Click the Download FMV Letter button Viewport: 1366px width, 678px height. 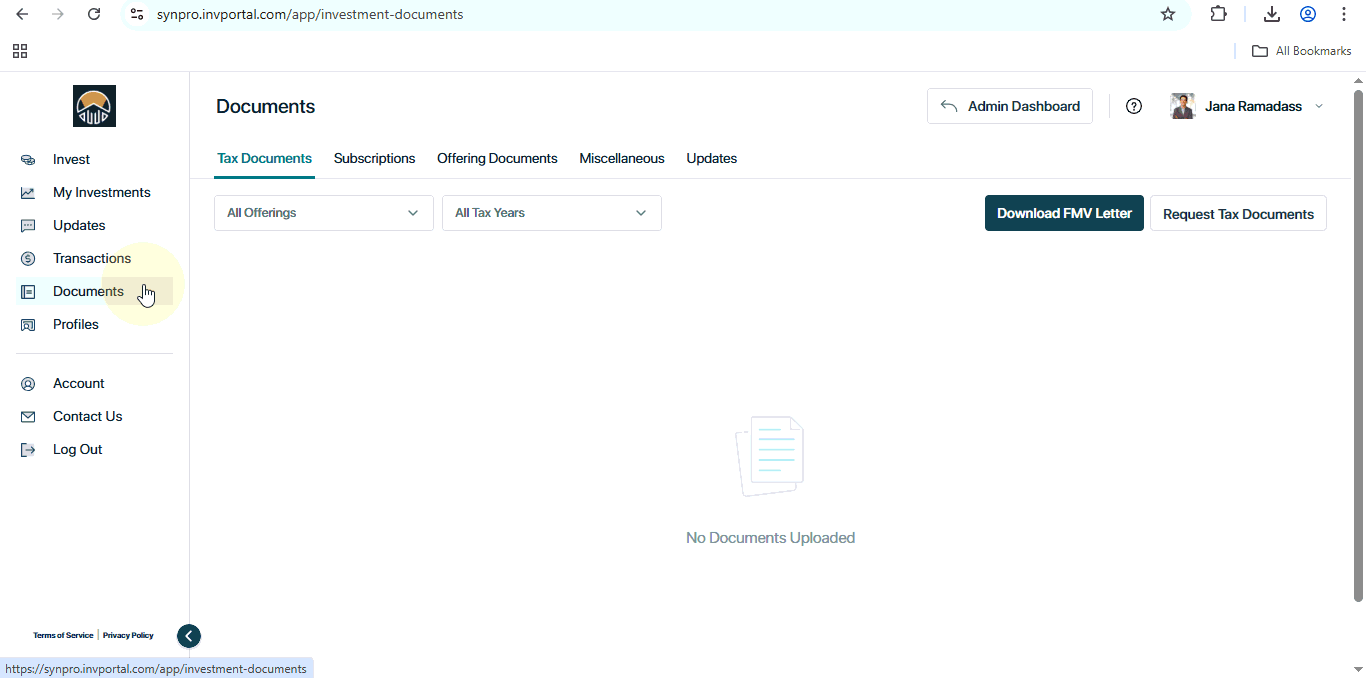1064,213
